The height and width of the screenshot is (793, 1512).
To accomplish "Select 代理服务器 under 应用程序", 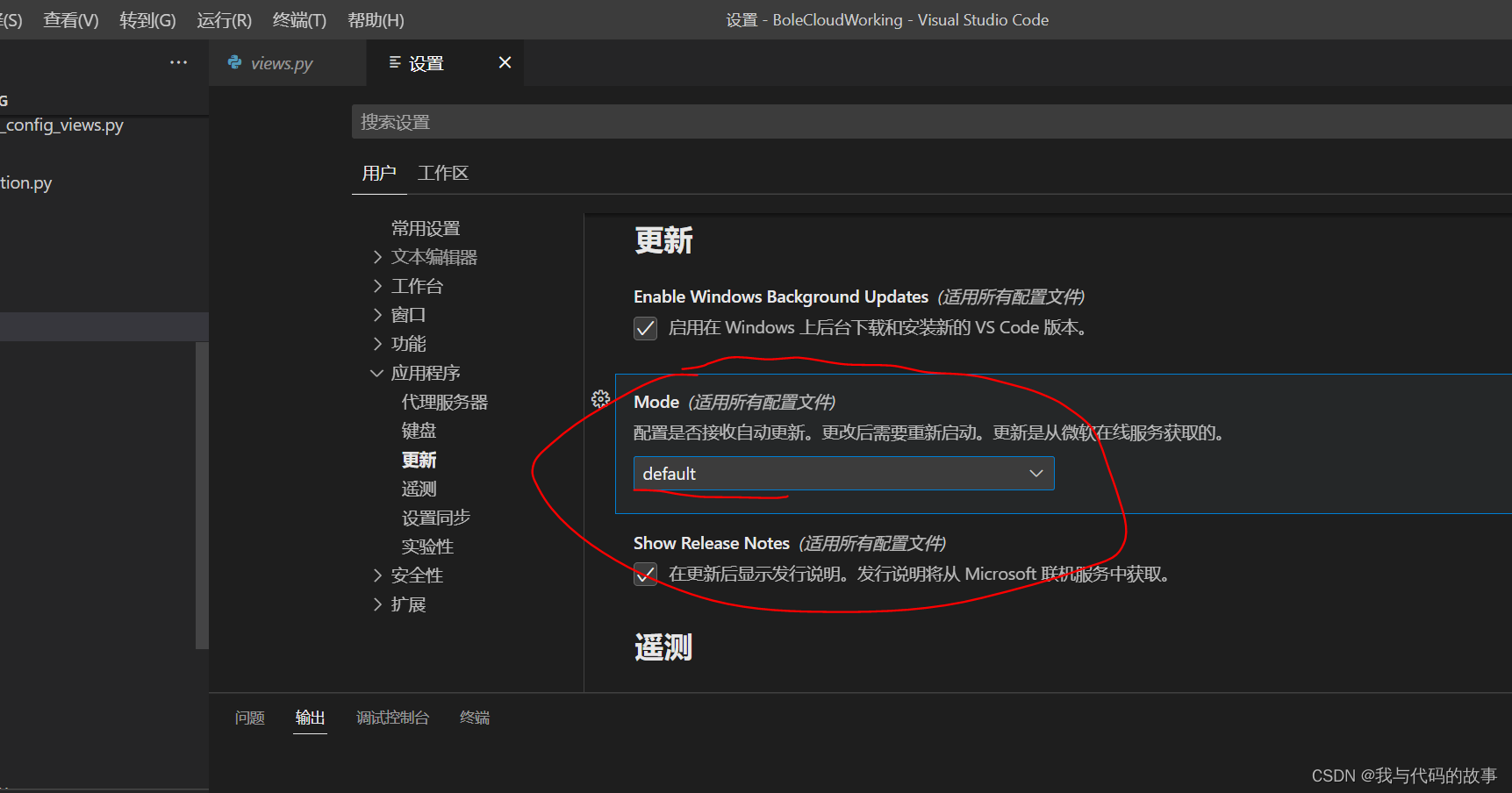I will click(445, 402).
